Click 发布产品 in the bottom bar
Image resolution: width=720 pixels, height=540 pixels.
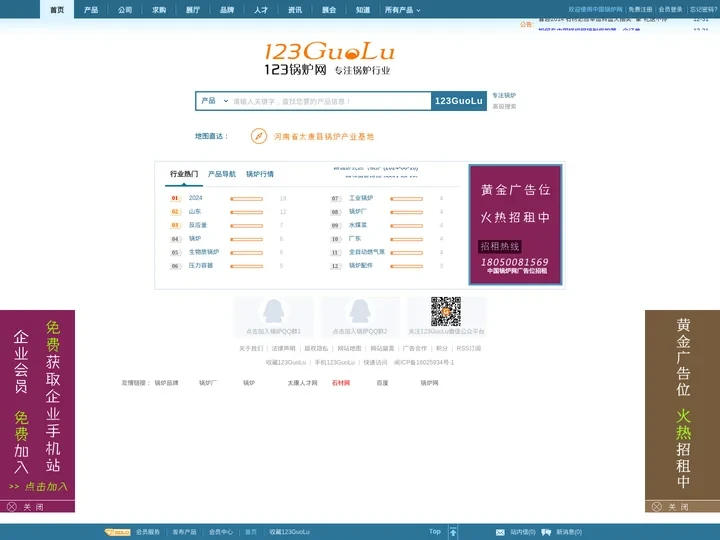coord(184,532)
